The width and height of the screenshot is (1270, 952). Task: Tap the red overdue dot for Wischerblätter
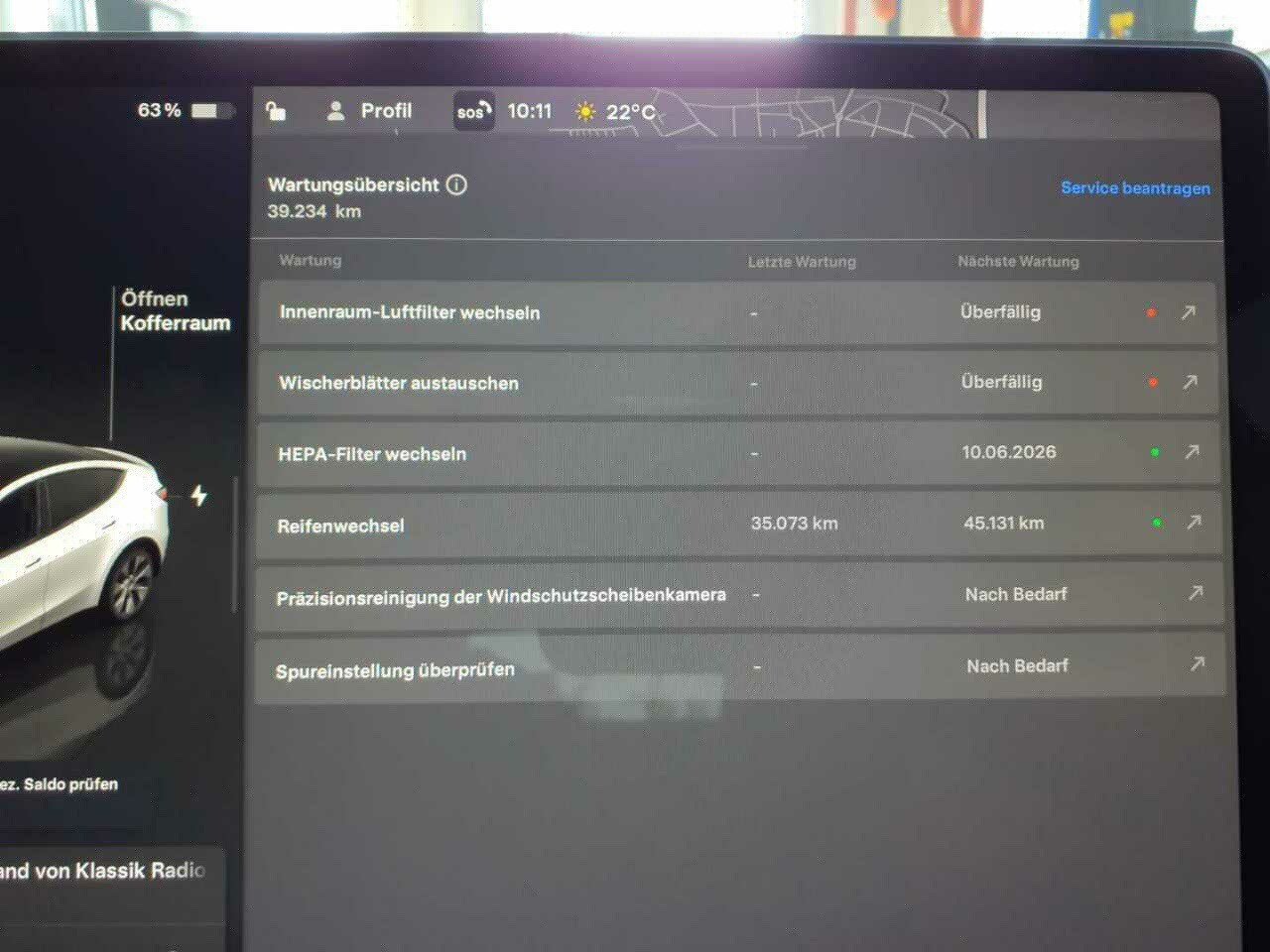tap(1153, 382)
